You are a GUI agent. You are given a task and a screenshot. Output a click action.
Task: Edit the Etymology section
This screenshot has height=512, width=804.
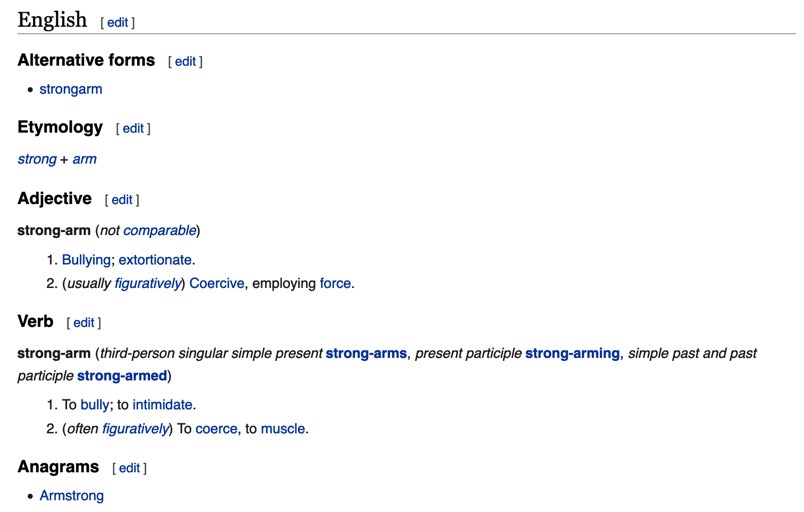coord(133,129)
